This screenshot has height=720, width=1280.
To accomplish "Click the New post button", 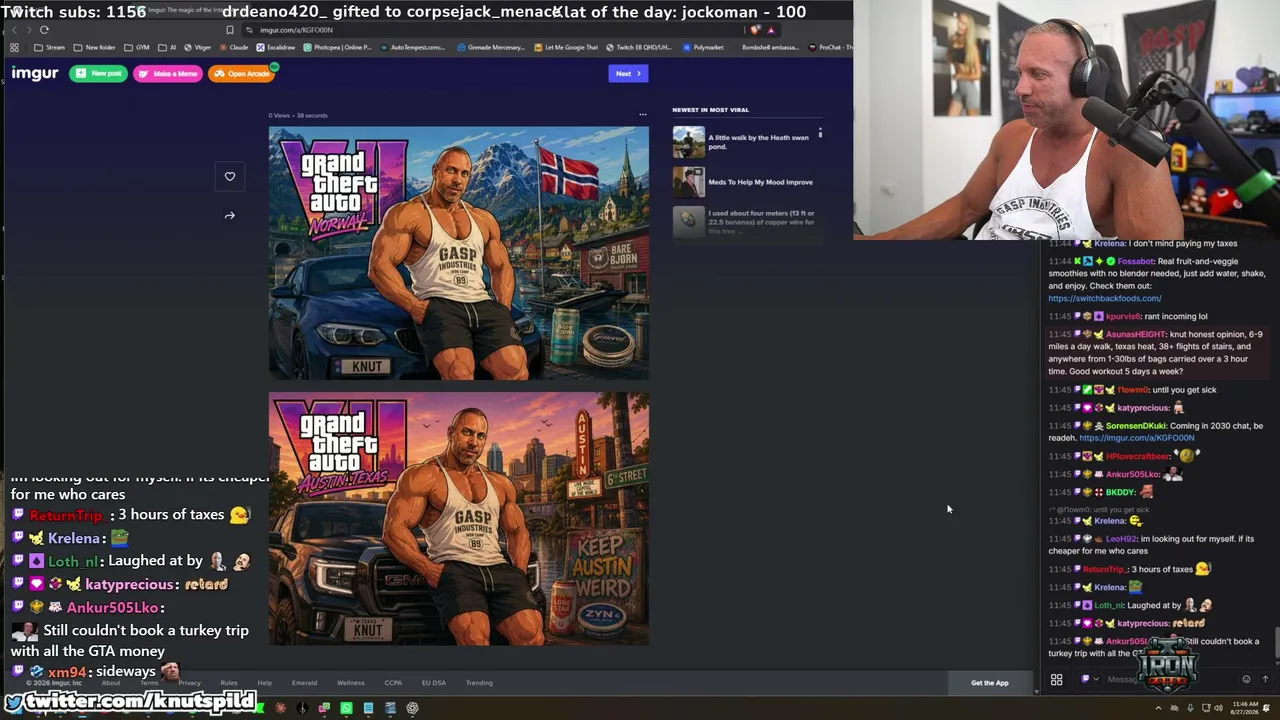I will tap(98, 73).
